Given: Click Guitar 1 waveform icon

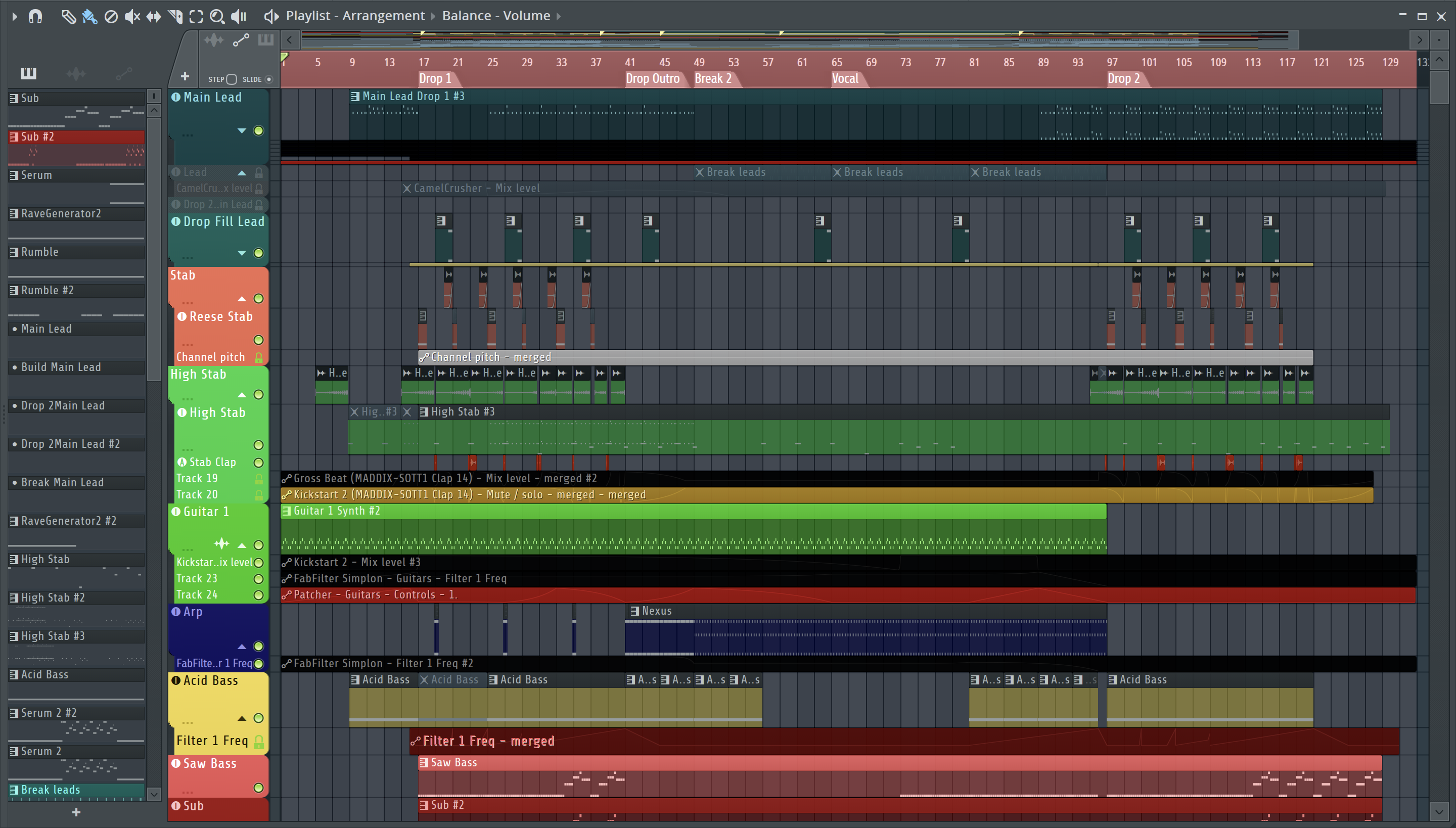Looking at the screenshot, I should 221,544.
